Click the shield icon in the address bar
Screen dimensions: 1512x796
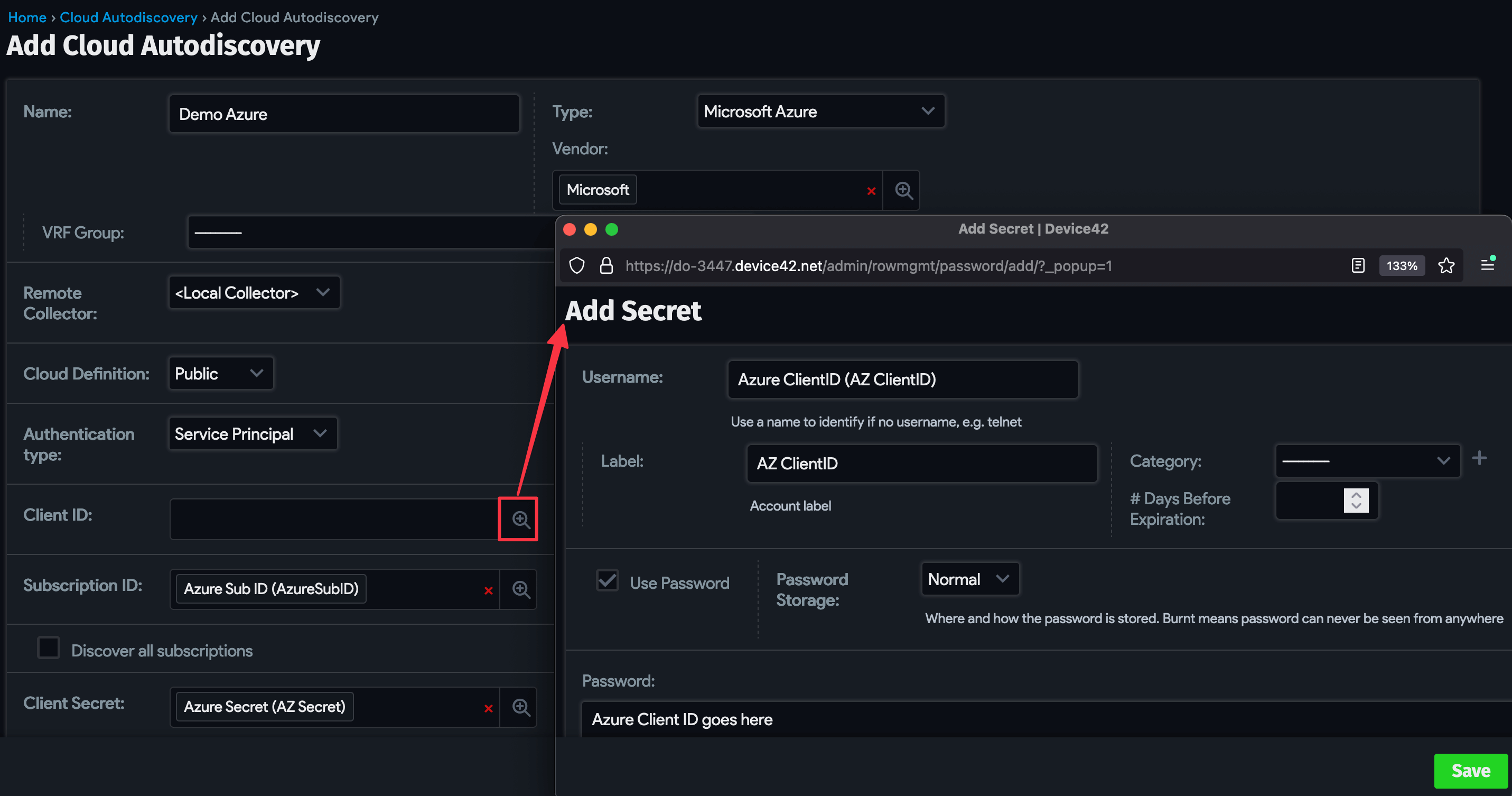[576, 265]
